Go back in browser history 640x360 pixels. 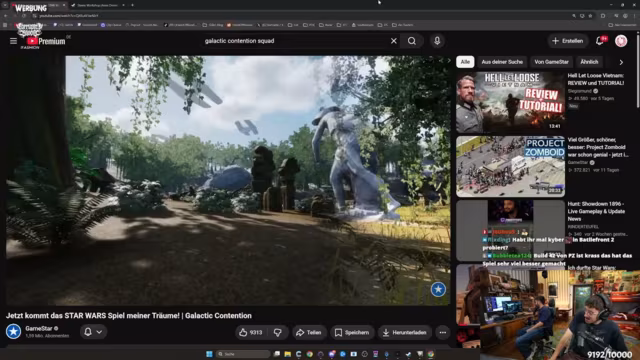tap(6, 16)
